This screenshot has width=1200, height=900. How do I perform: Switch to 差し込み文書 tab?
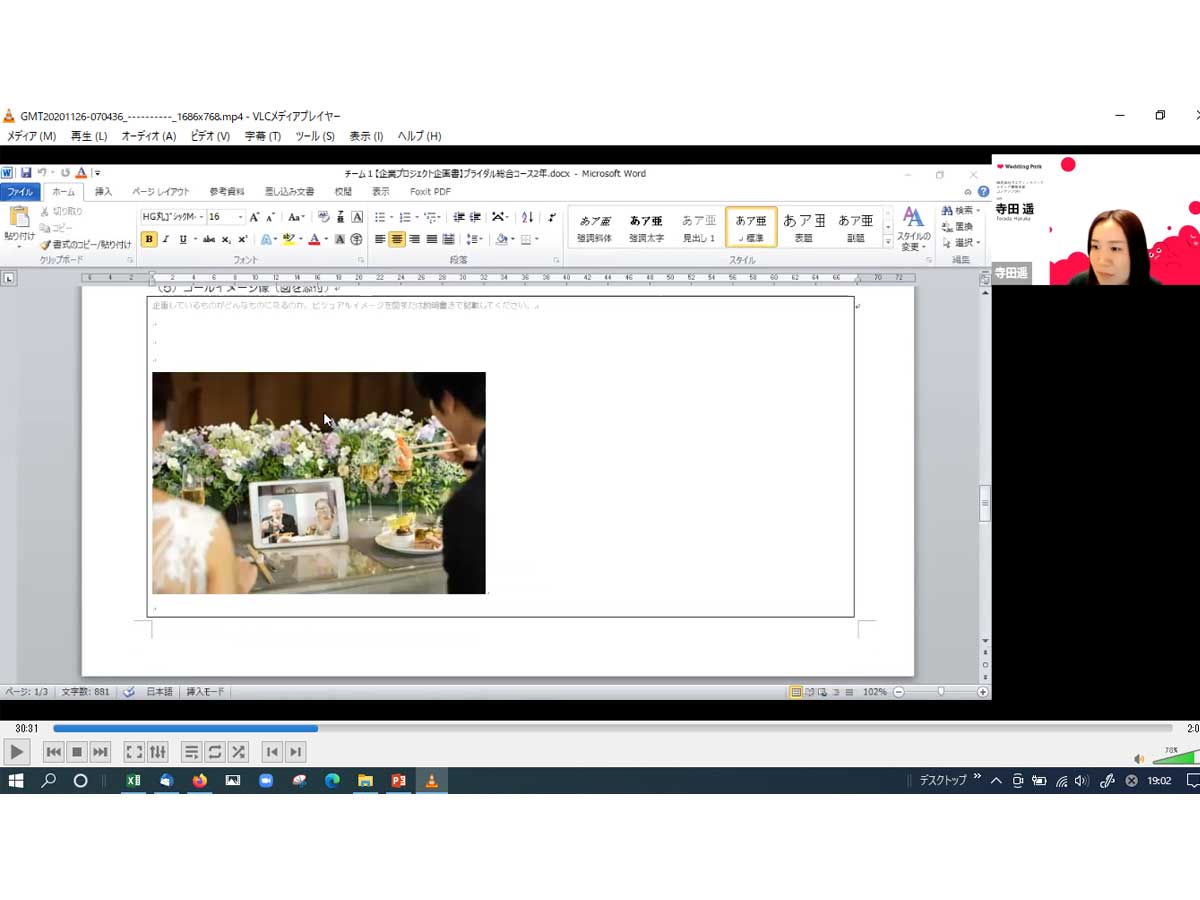point(289,192)
